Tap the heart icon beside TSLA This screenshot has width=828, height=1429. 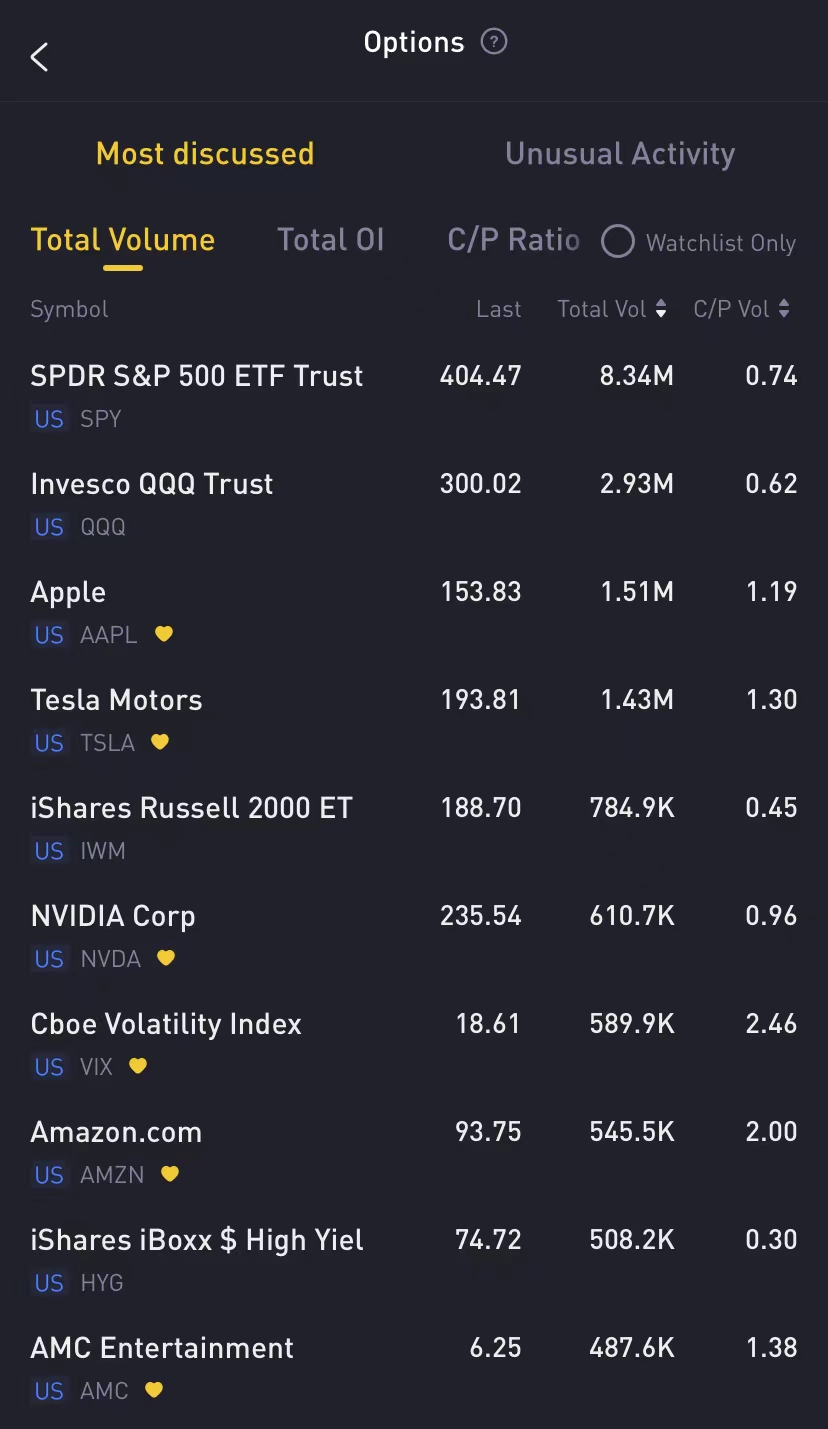coord(160,742)
